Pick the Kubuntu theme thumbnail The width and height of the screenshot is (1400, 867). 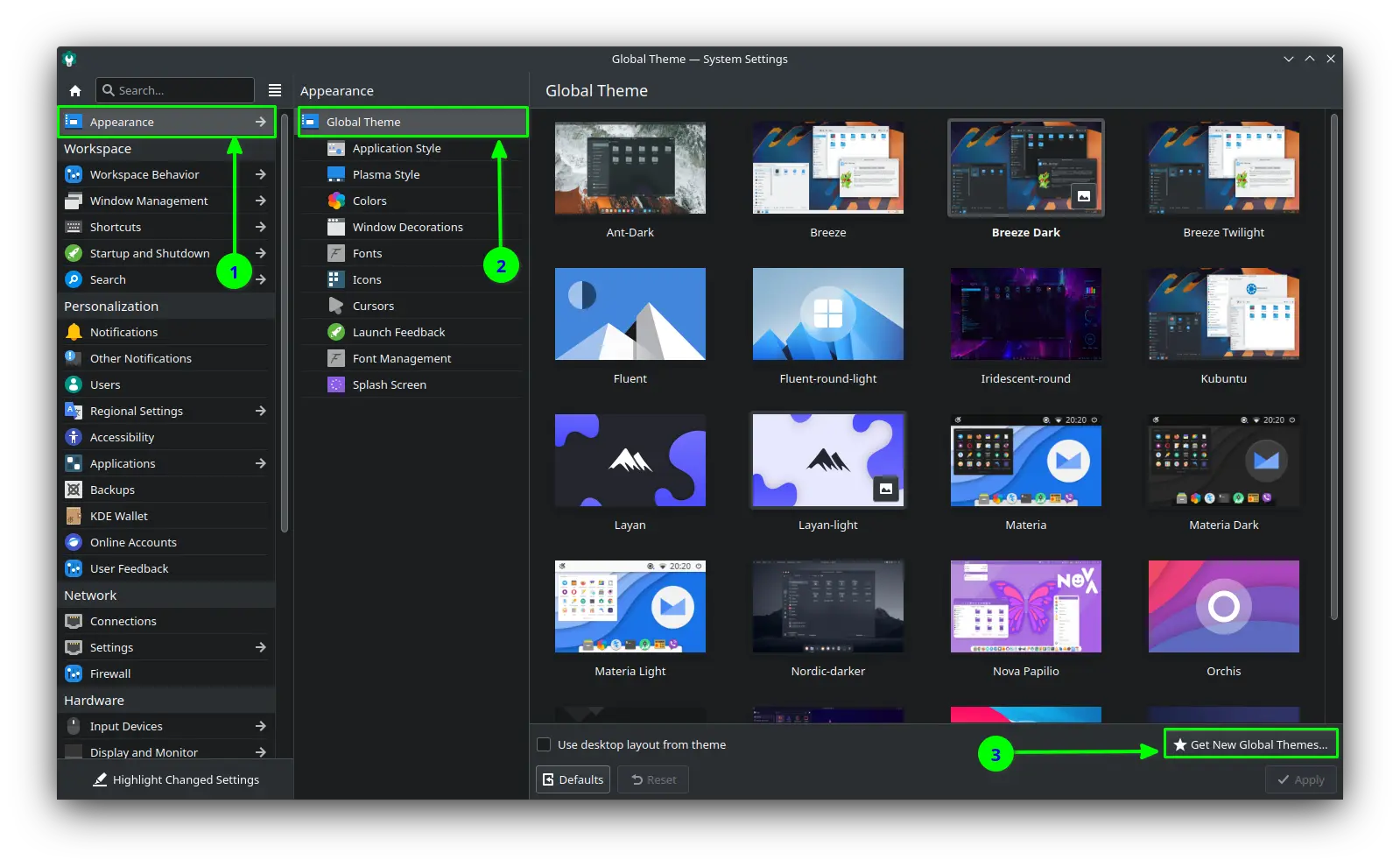click(x=1224, y=314)
